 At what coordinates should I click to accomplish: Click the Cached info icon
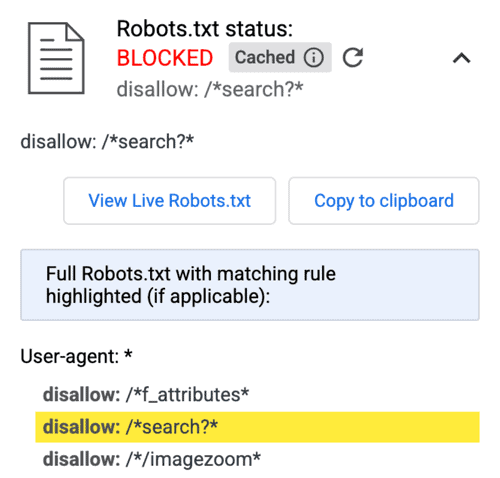[313, 57]
